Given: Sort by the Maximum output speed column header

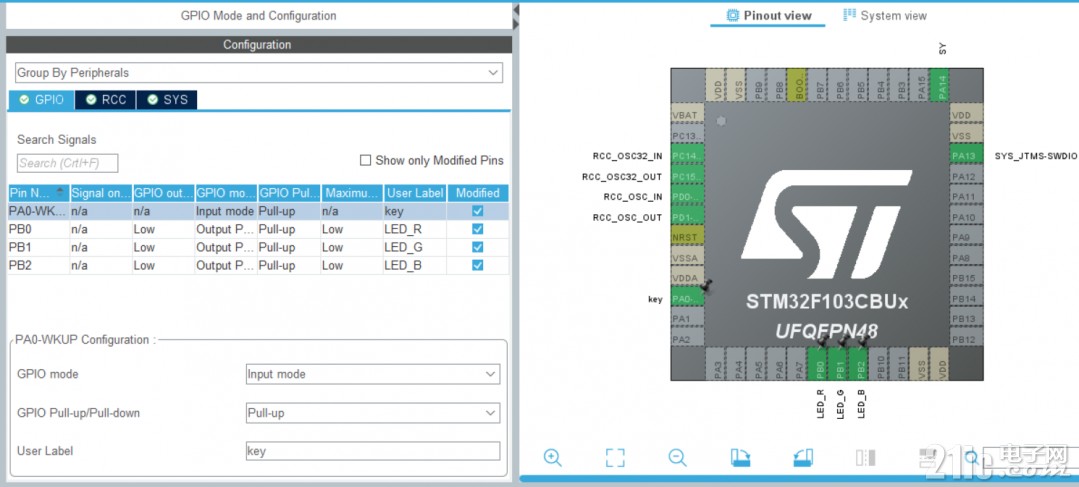Looking at the screenshot, I should pyautogui.click(x=352, y=193).
